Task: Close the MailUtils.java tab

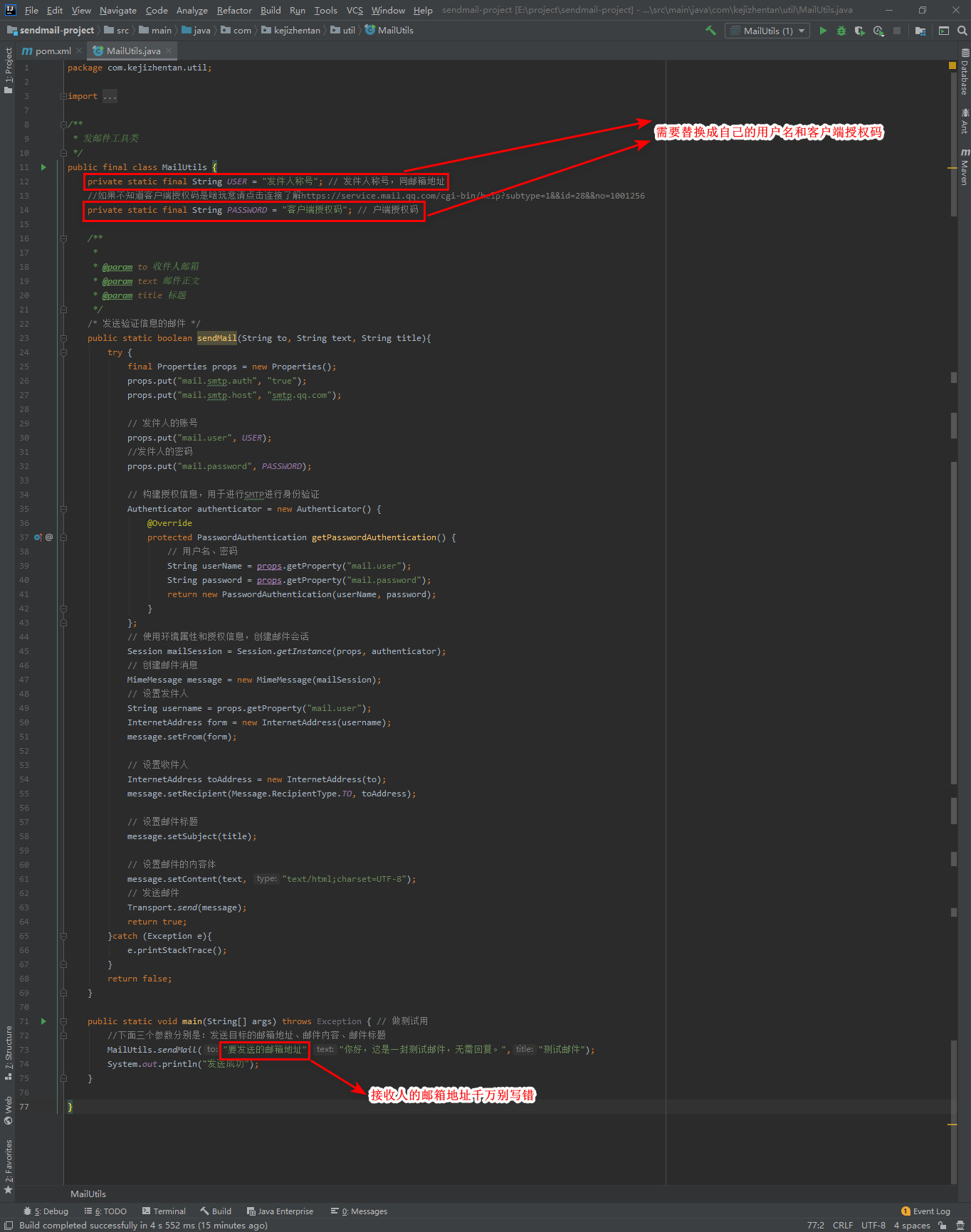Action: pos(169,51)
